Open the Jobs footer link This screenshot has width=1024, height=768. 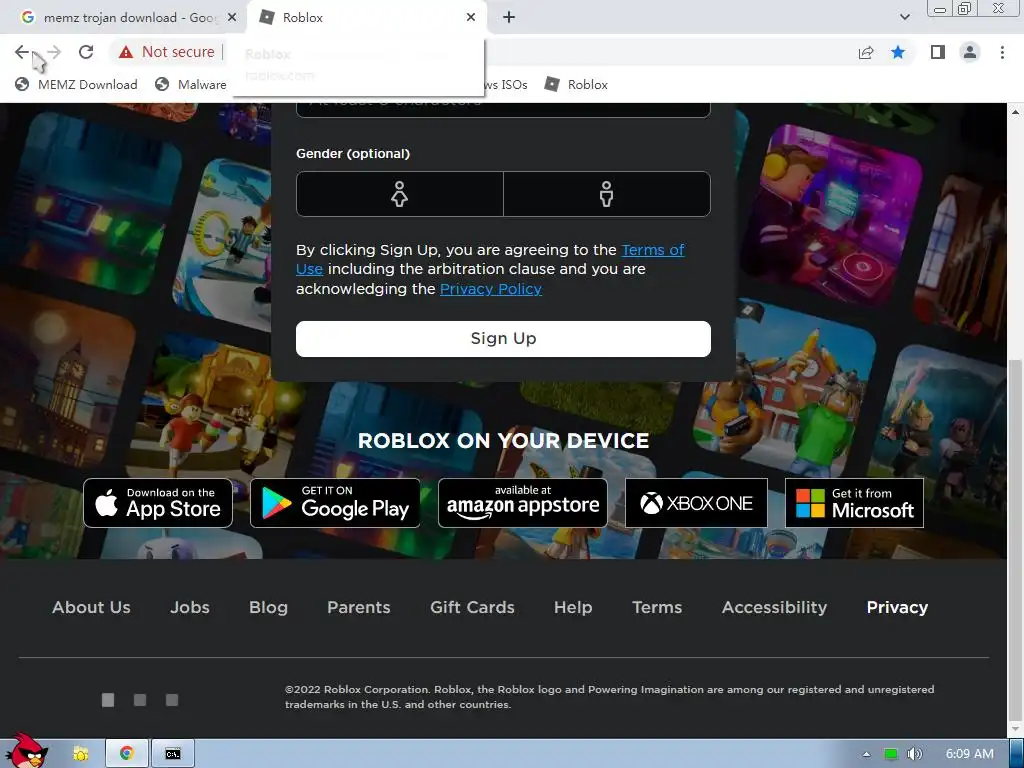[x=190, y=607]
